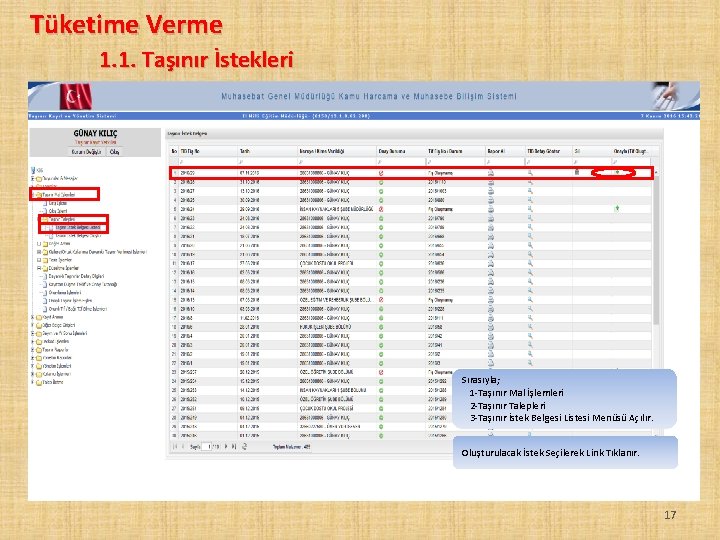Expand the Talep İletme tree node
Screen dimensions: 720x540
pyautogui.click(x=33, y=382)
